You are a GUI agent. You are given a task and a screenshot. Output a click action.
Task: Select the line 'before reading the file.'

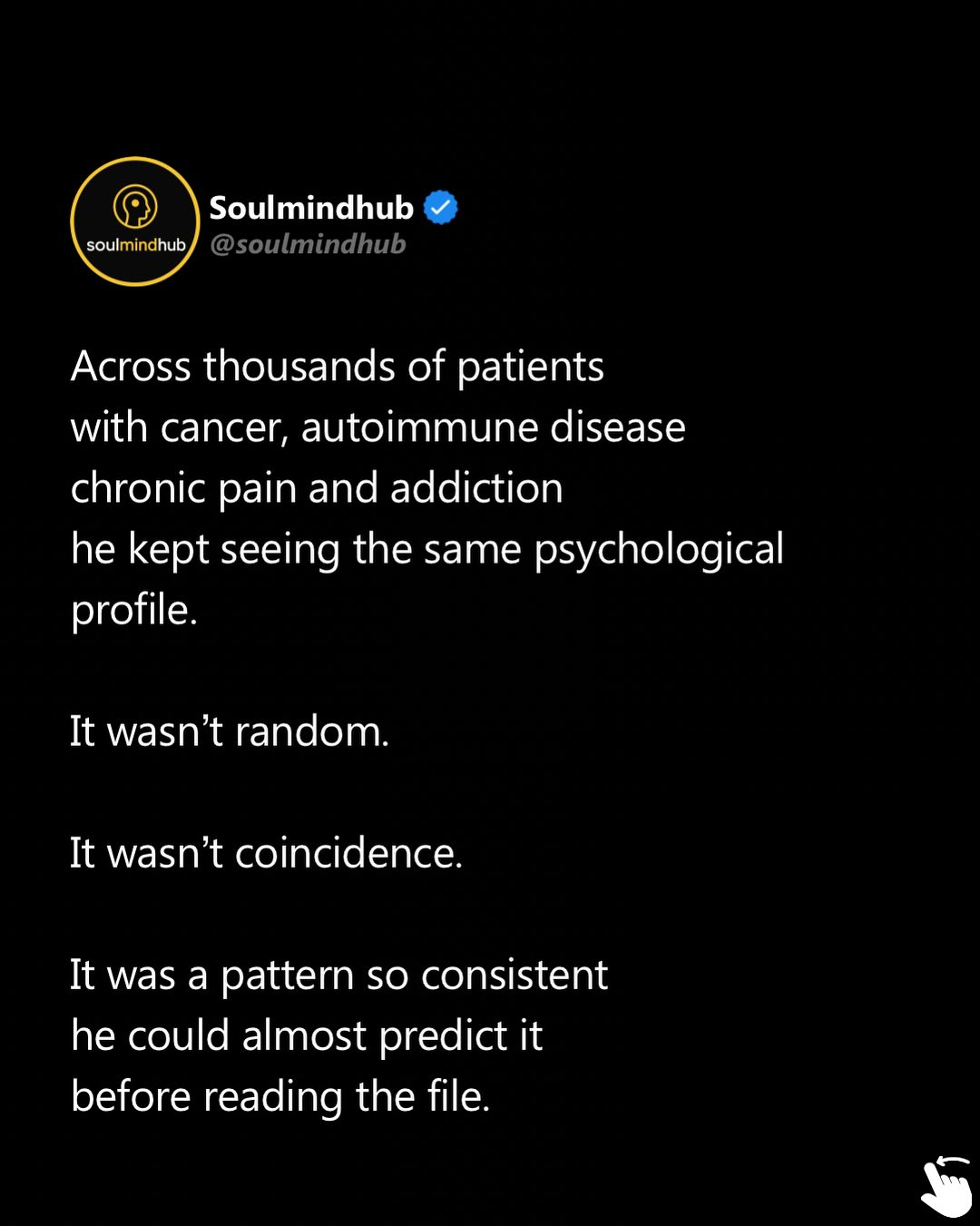(280, 1097)
